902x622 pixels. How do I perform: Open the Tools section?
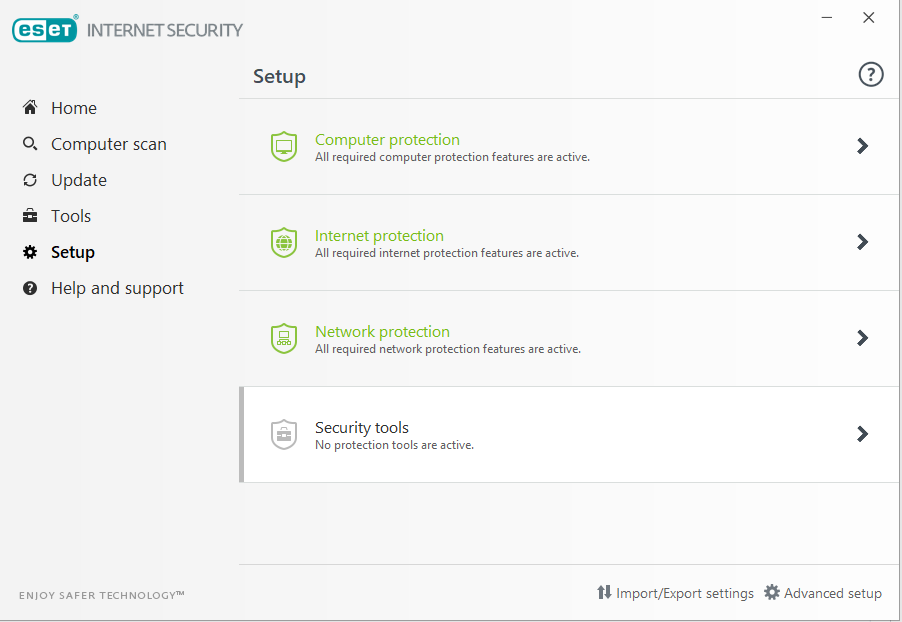coord(71,216)
